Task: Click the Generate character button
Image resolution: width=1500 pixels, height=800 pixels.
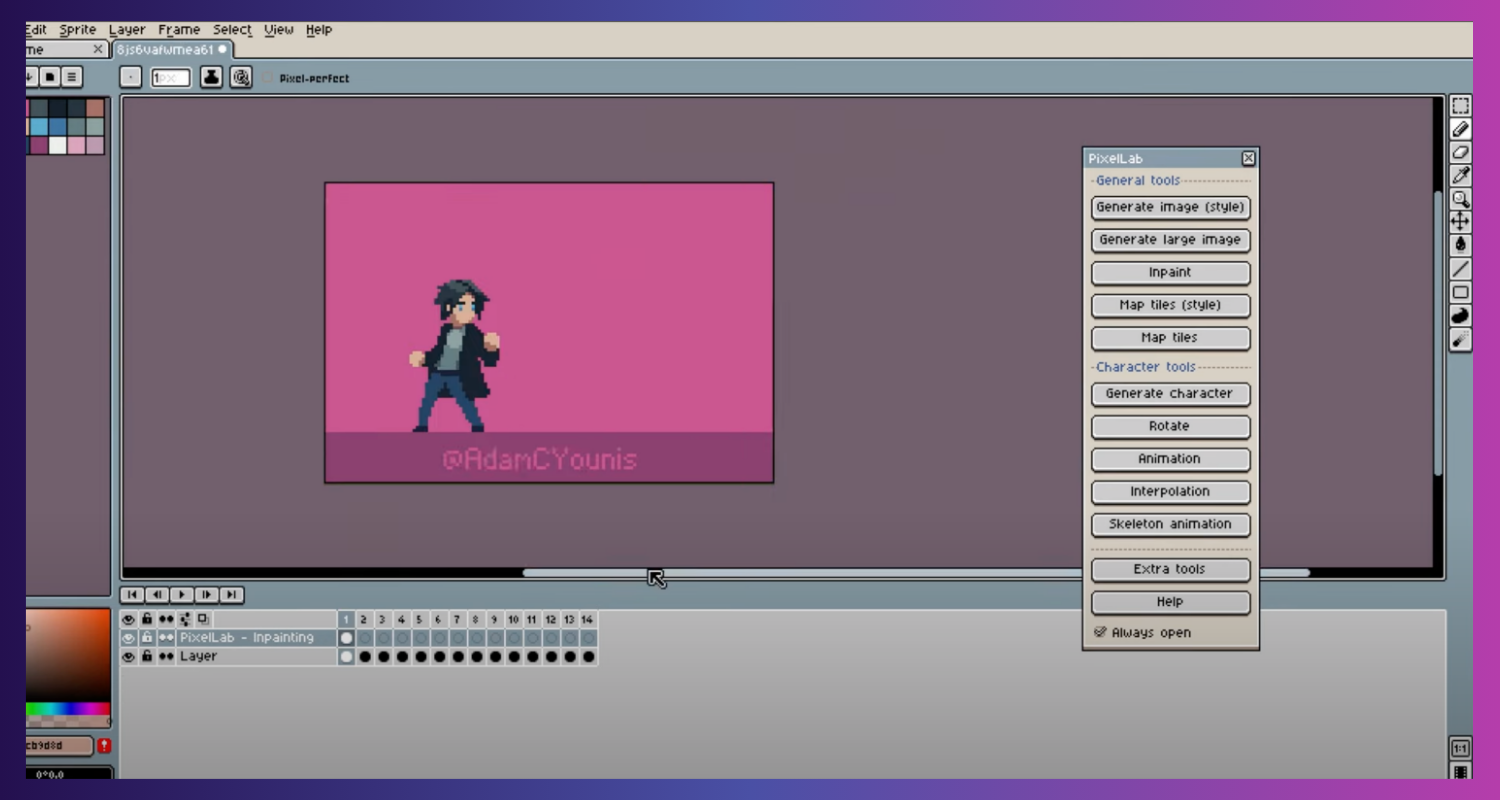Action: click(x=1169, y=394)
